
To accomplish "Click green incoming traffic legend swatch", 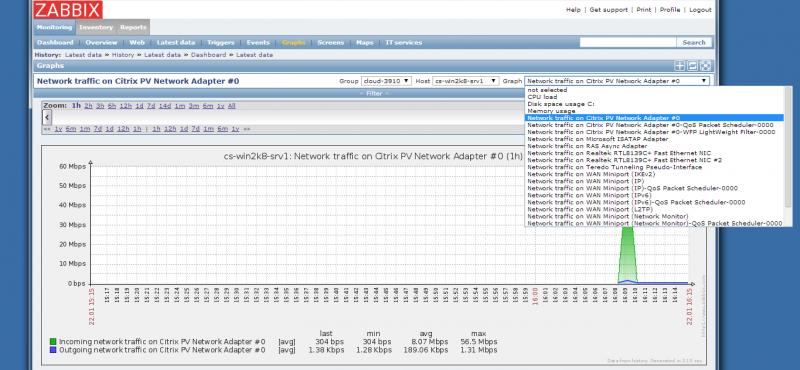I will (53, 341).
